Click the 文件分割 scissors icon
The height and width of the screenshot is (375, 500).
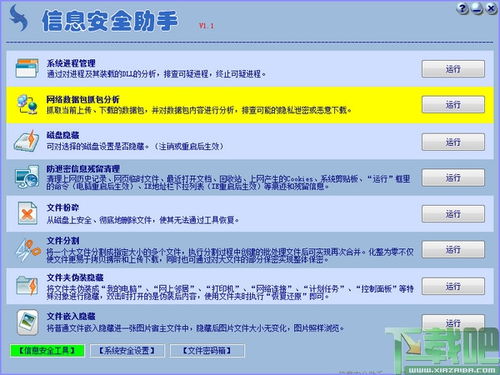(x=28, y=250)
